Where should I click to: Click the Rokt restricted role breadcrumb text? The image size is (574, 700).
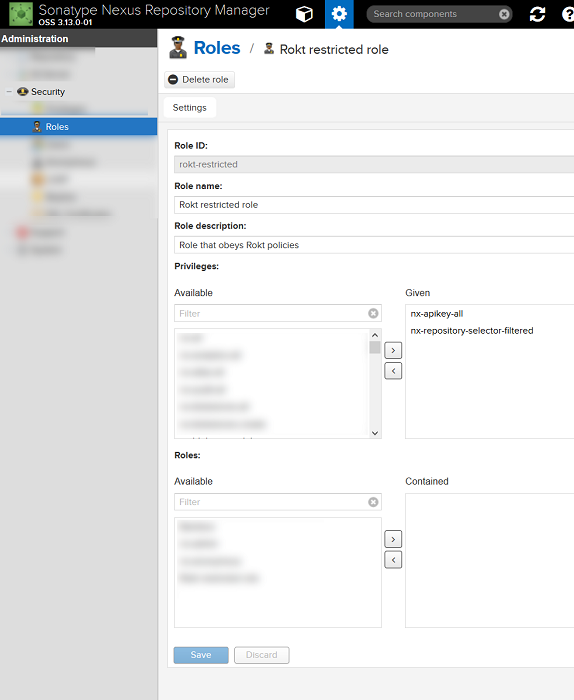334,50
